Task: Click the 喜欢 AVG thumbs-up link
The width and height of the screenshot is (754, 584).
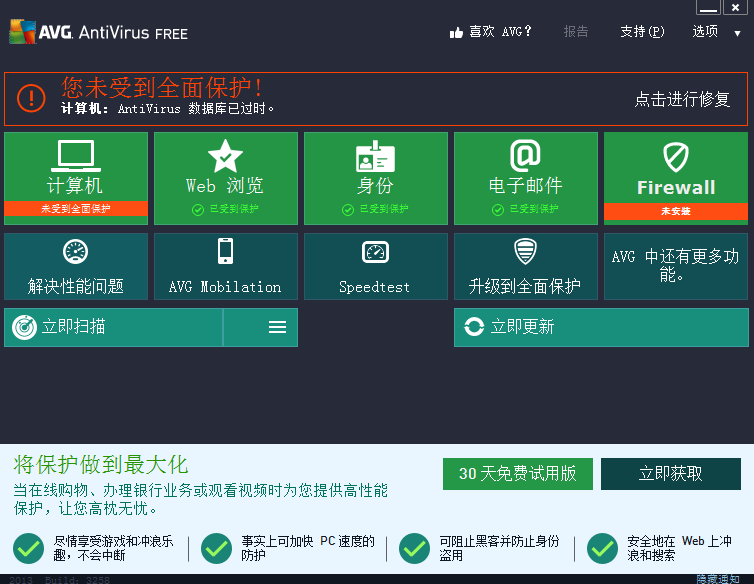Action: pos(491,32)
